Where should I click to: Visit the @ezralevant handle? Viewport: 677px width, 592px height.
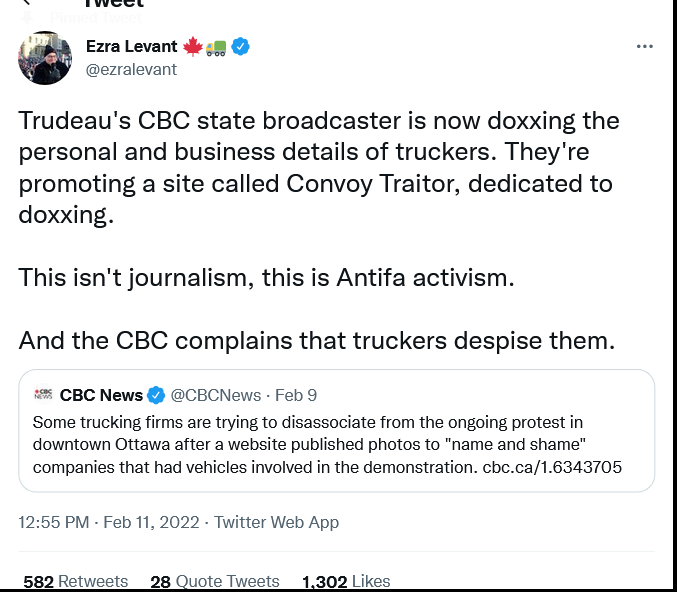pos(131,69)
